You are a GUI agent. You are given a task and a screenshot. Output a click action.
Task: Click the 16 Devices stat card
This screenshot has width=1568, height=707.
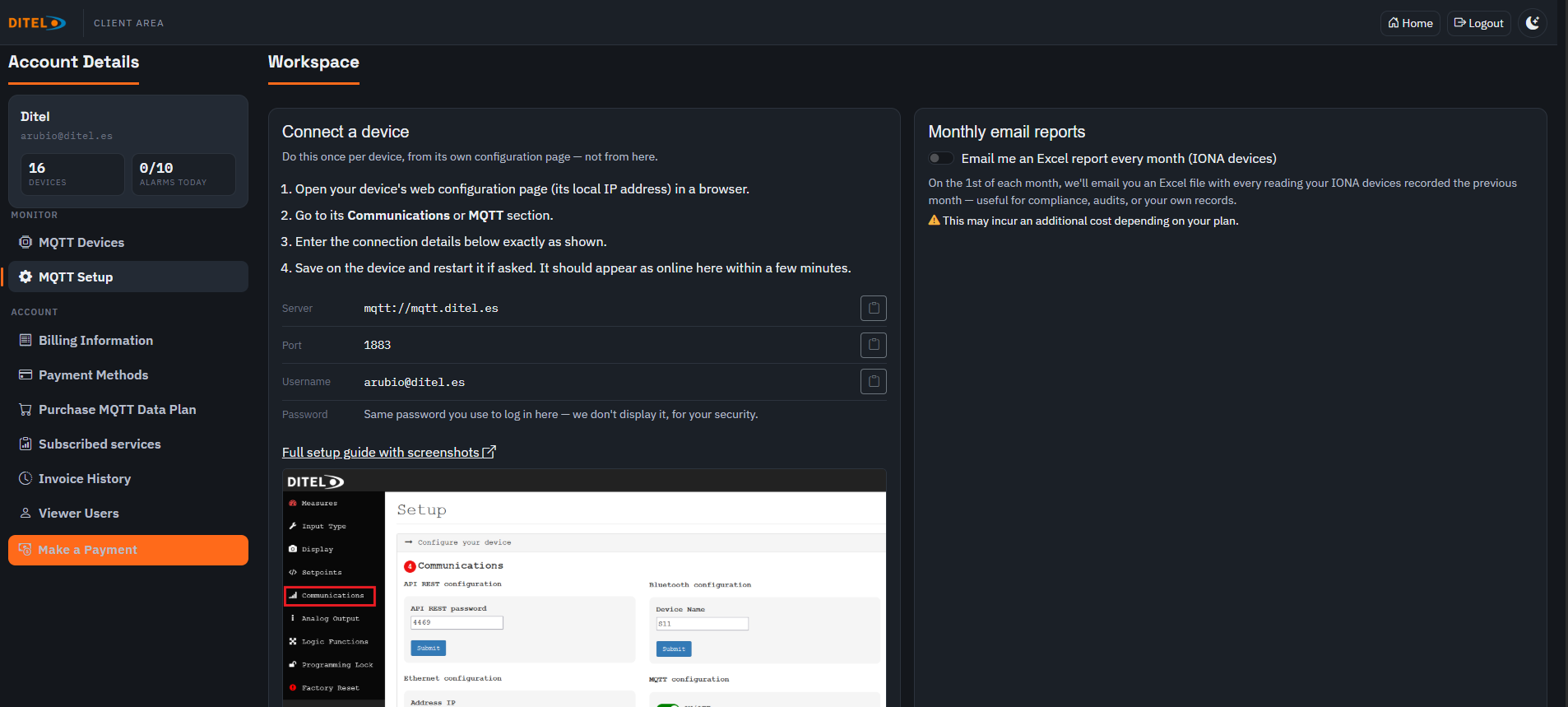click(72, 174)
